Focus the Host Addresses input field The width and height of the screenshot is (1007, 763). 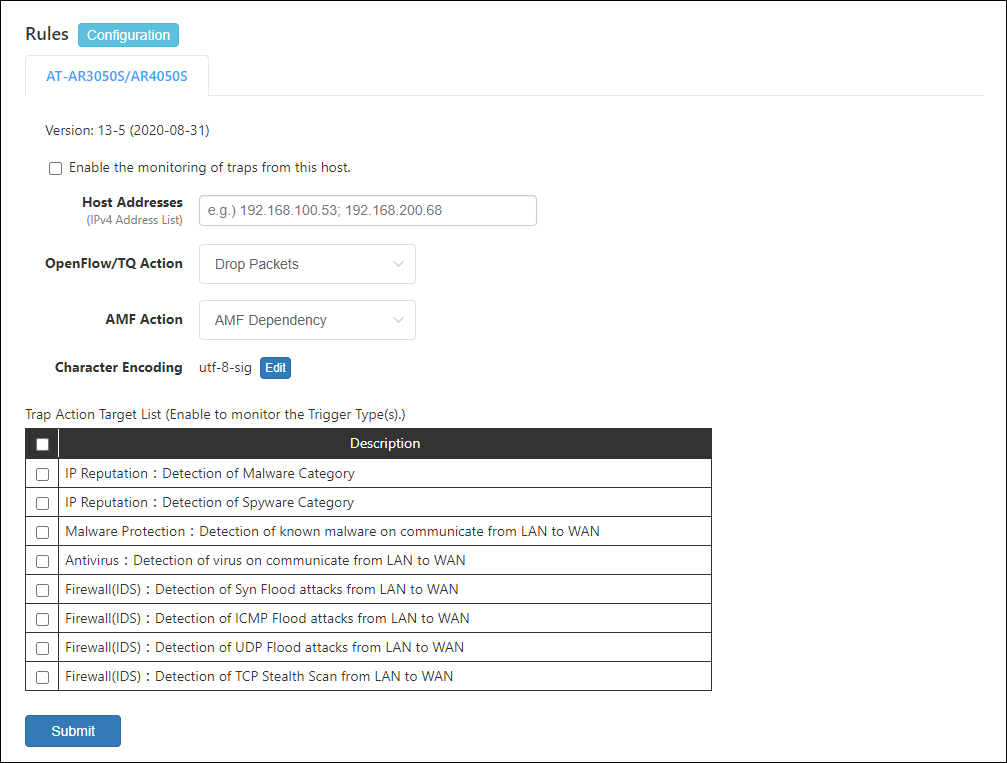pyautogui.click(x=367, y=210)
